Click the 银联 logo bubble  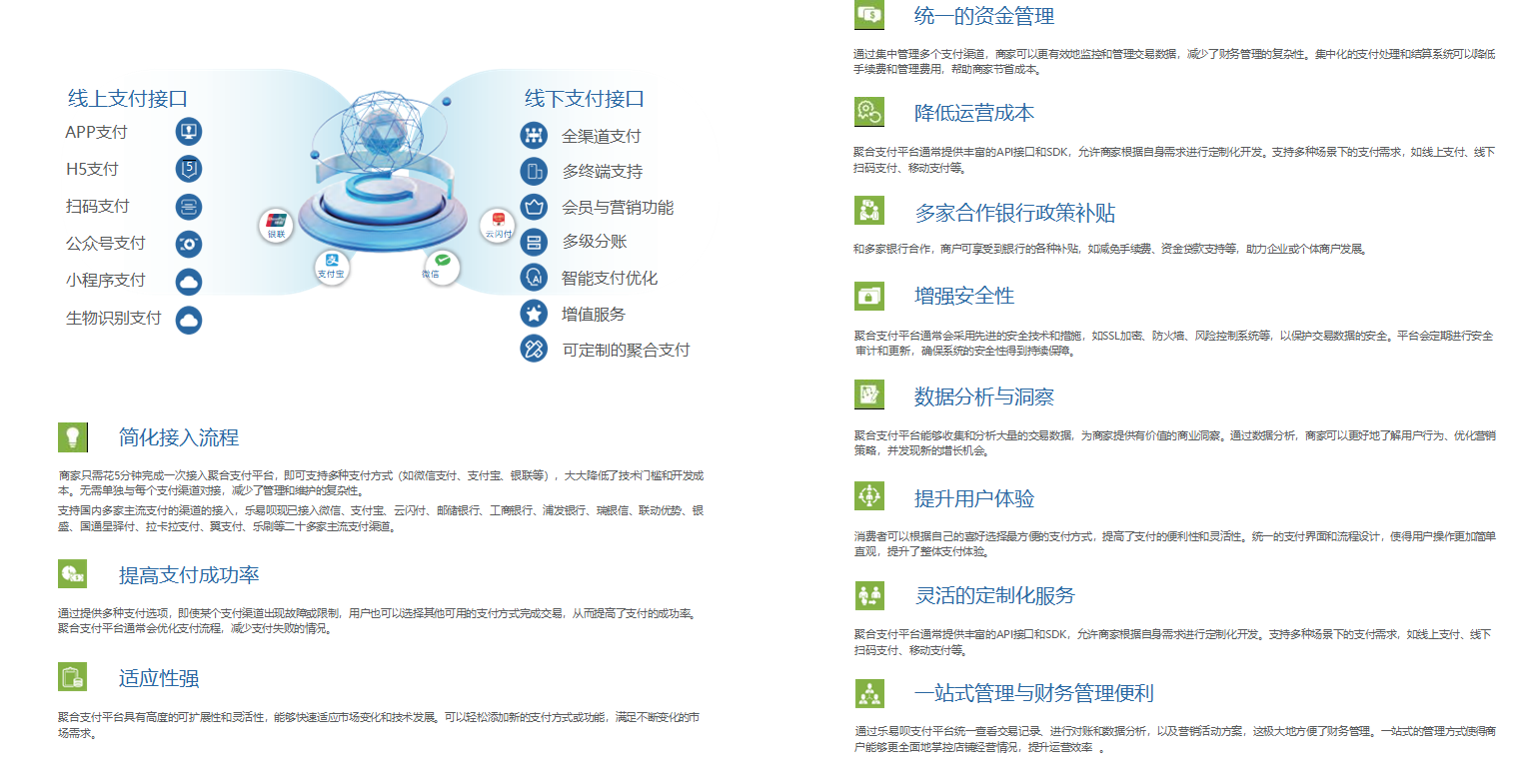(276, 226)
